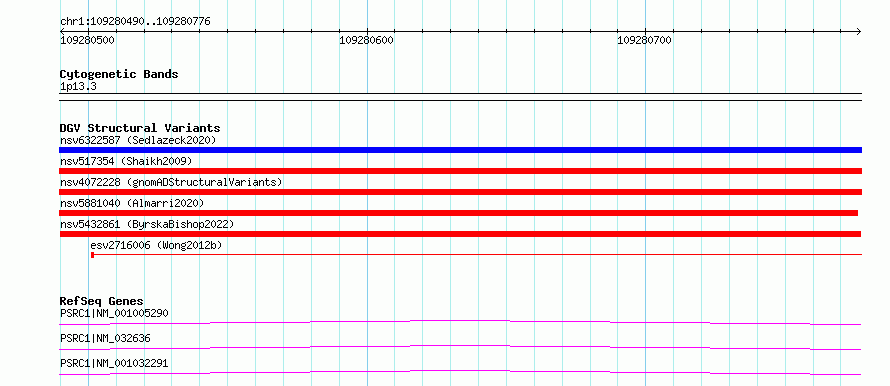890x386 pixels.
Task: Click the magenta NM_001032291 gene line
Action: click(x=460, y=372)
